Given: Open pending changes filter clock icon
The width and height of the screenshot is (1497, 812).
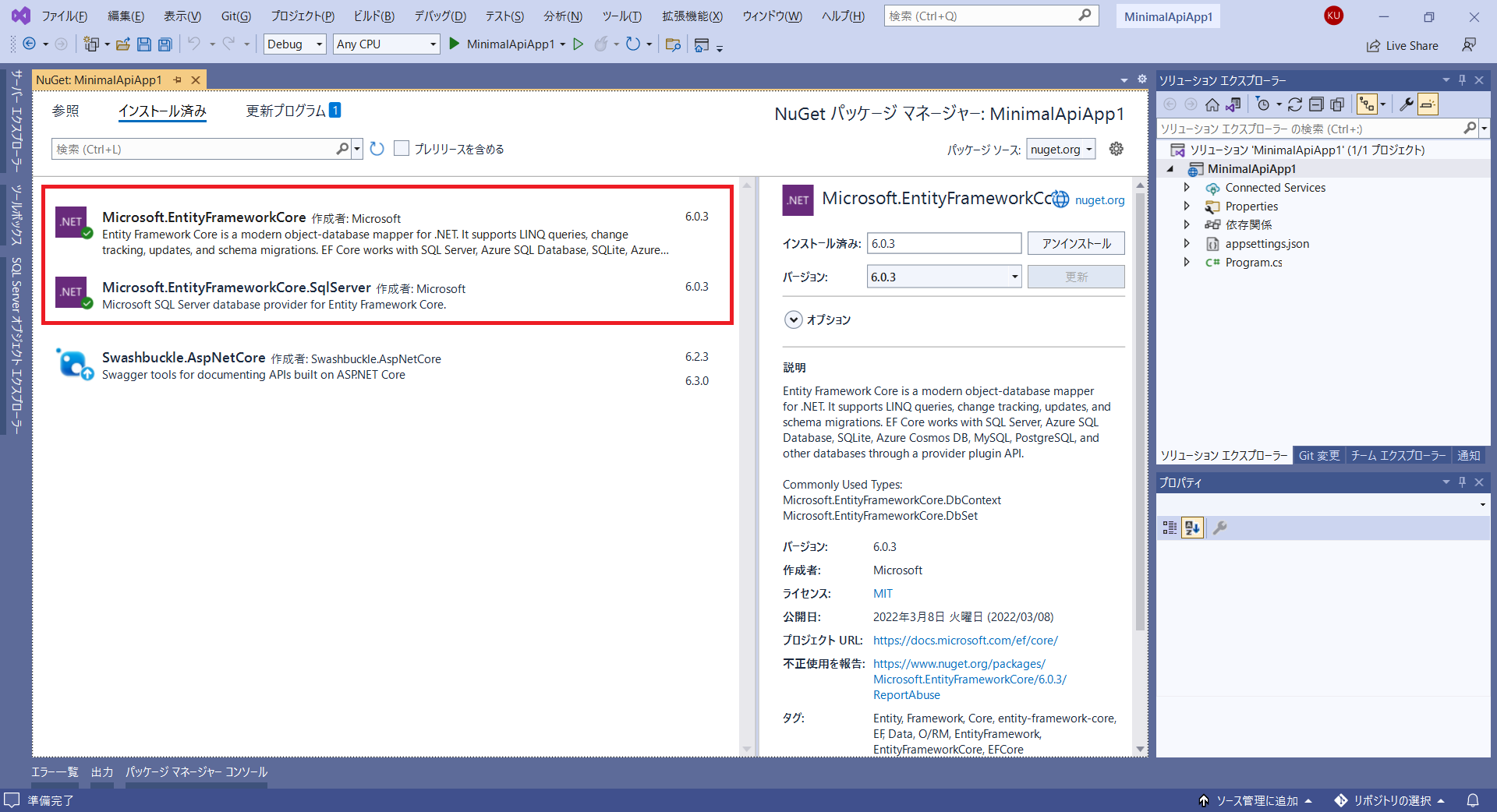Looking at the screenshot, I should 1263,104.
